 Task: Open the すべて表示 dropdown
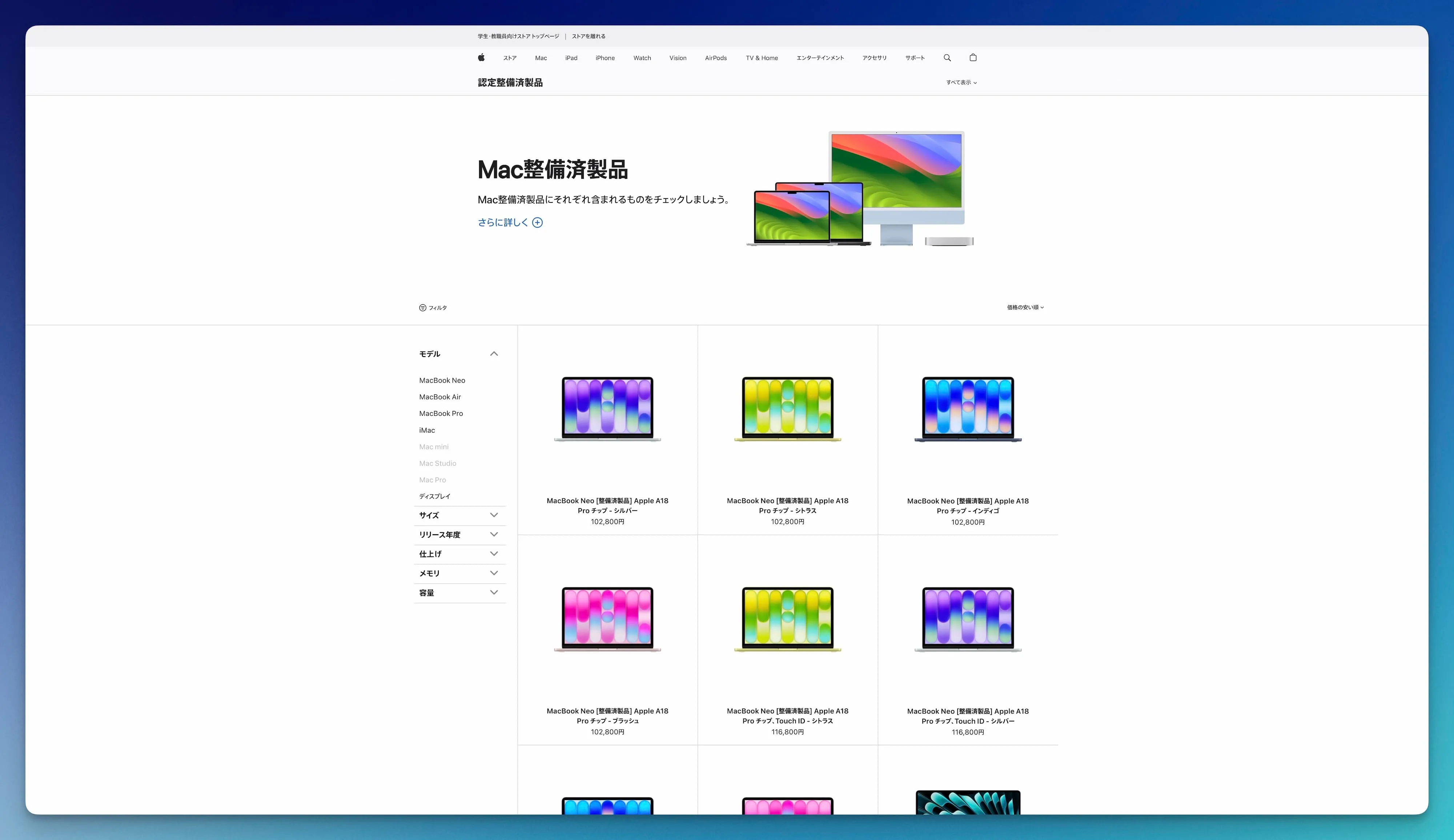click(961, 83)
